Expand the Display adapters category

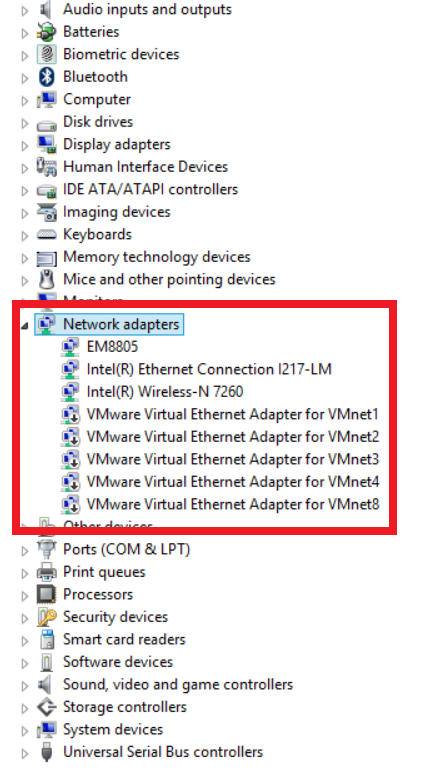[x=25, y=145]
